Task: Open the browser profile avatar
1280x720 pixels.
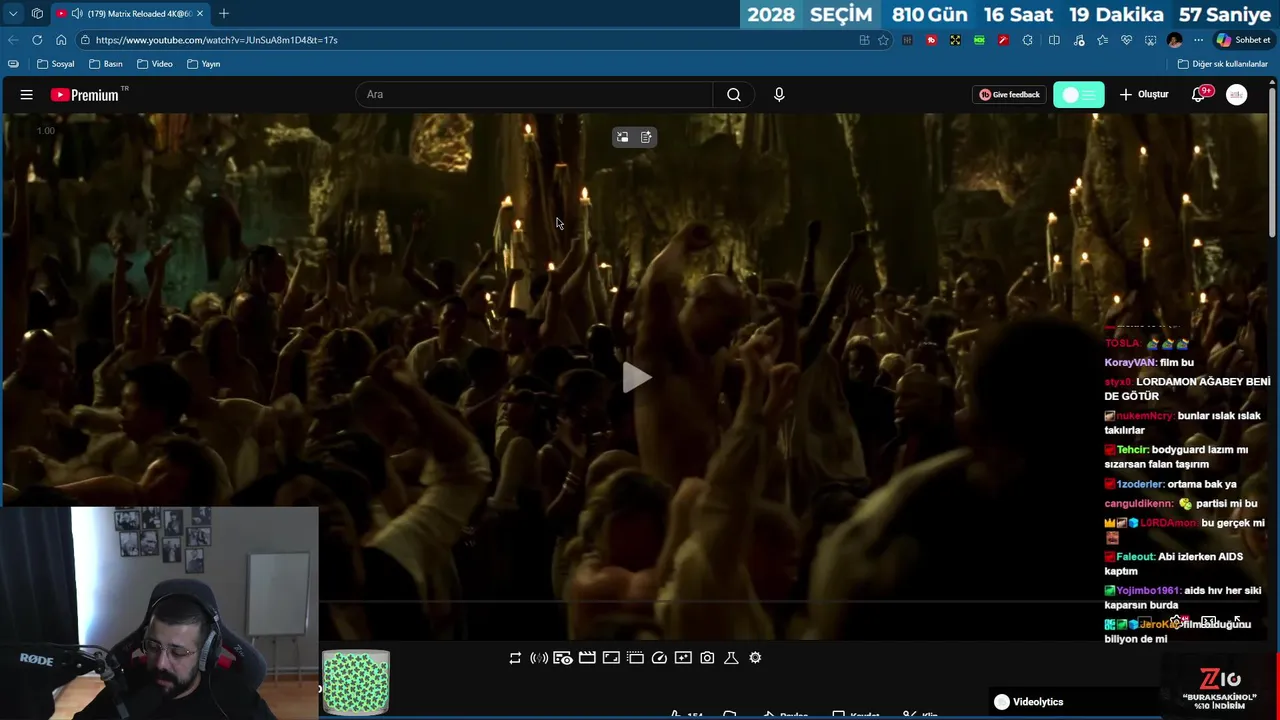Action: click(1174, 40)
